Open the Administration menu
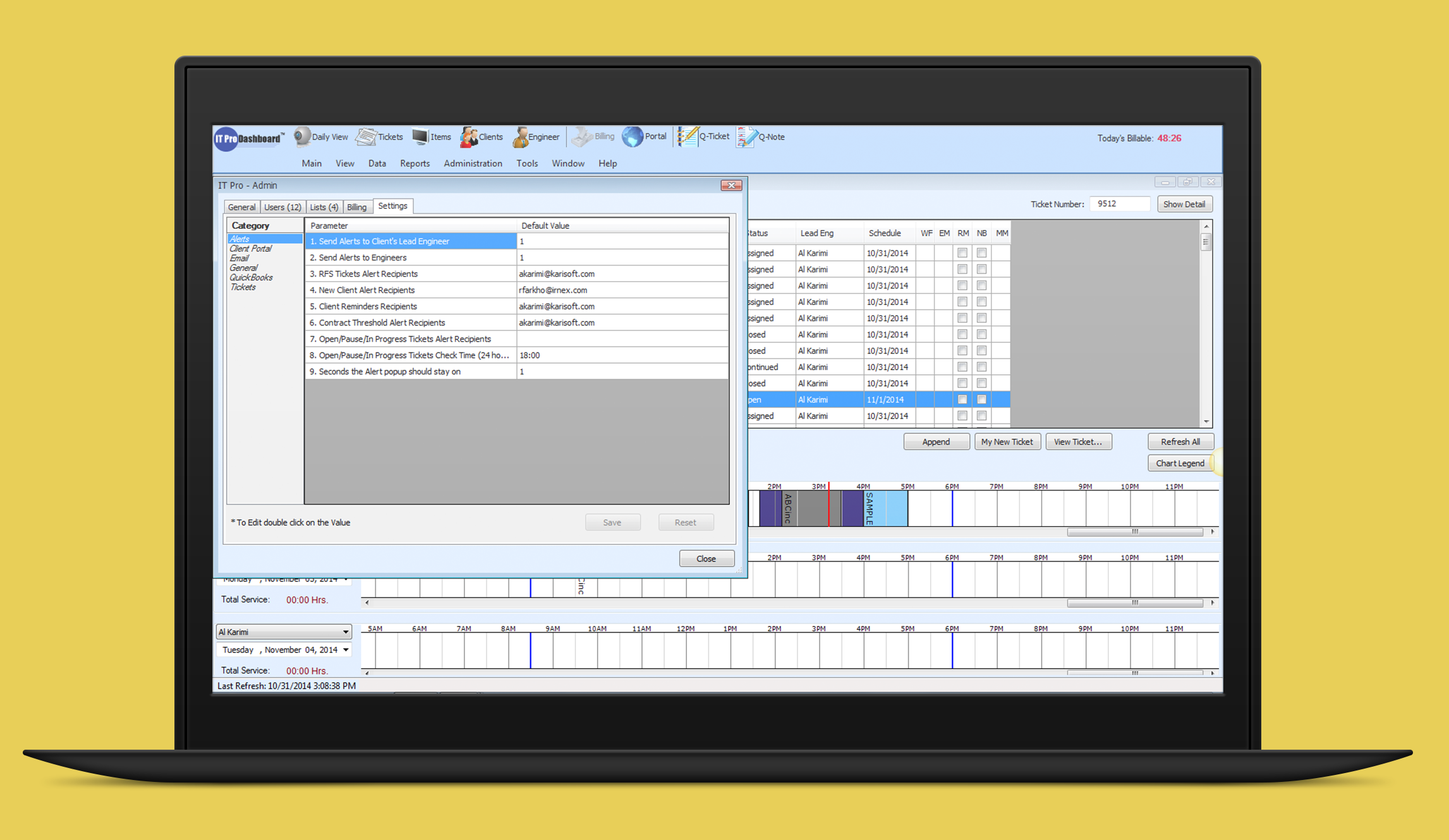The width and height of the screenshot is (1449, 840). point(472,164)
